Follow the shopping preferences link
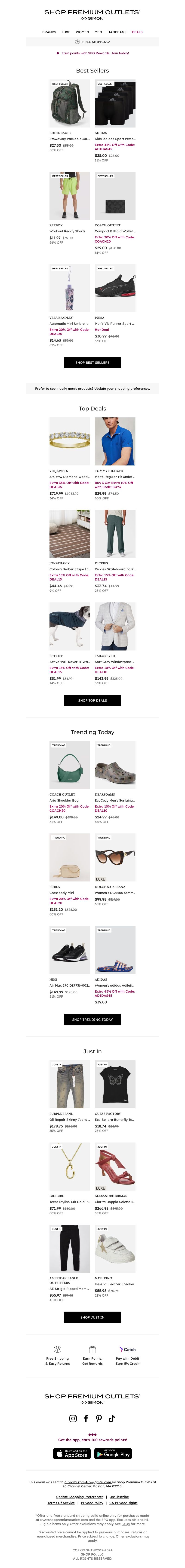 click(132, 388)
